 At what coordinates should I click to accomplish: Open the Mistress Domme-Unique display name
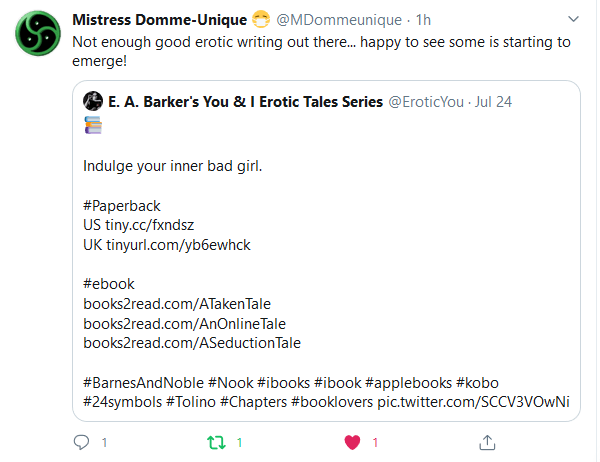[160, 20]
